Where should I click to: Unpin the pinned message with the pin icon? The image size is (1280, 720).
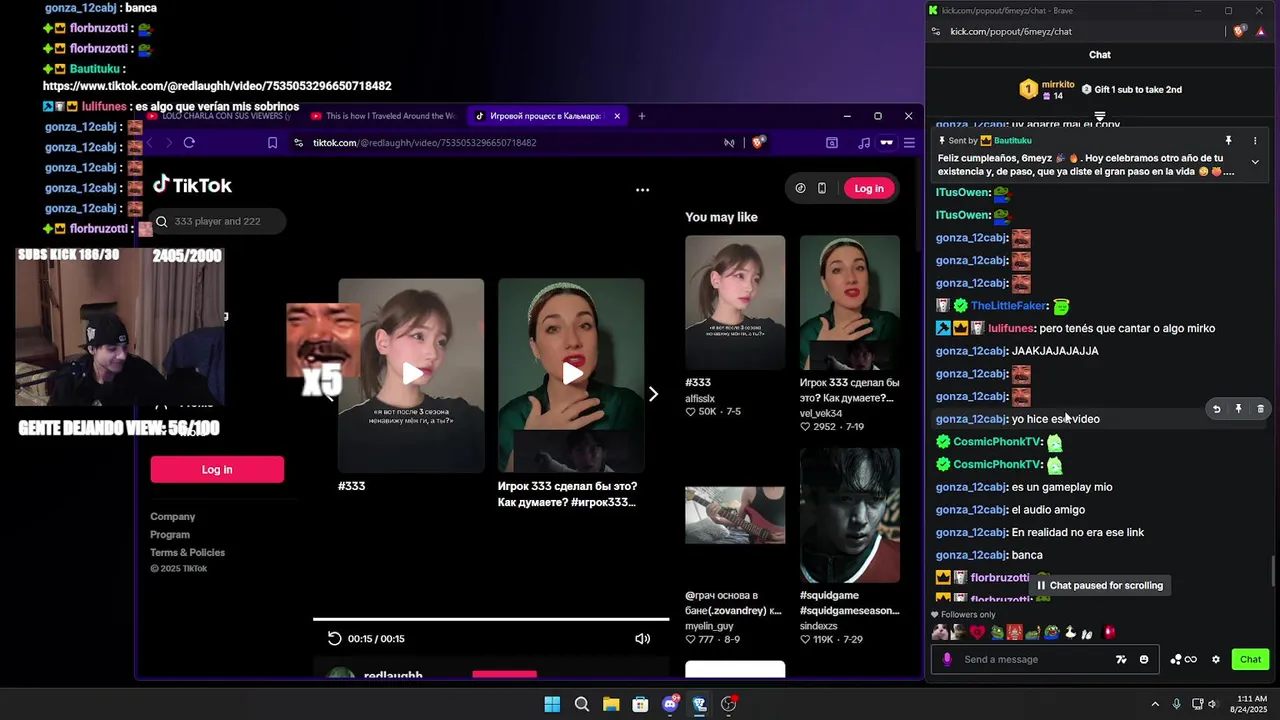(1229, 141)
